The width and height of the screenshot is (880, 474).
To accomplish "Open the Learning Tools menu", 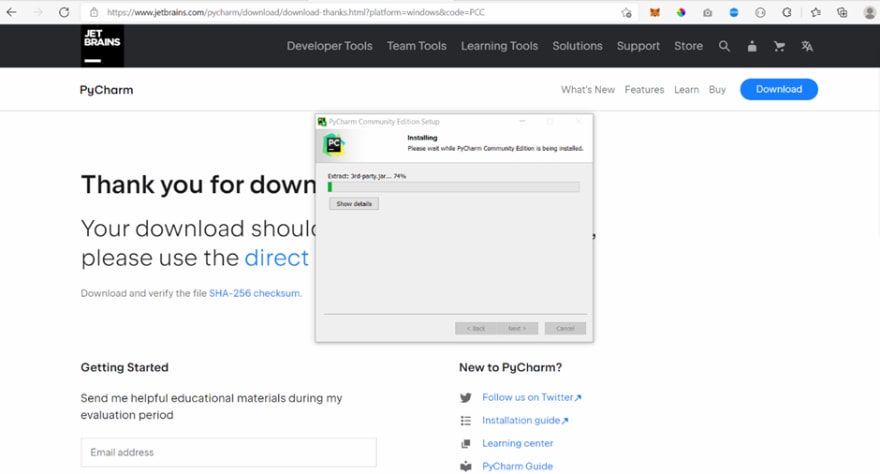I will pos(499,46).
